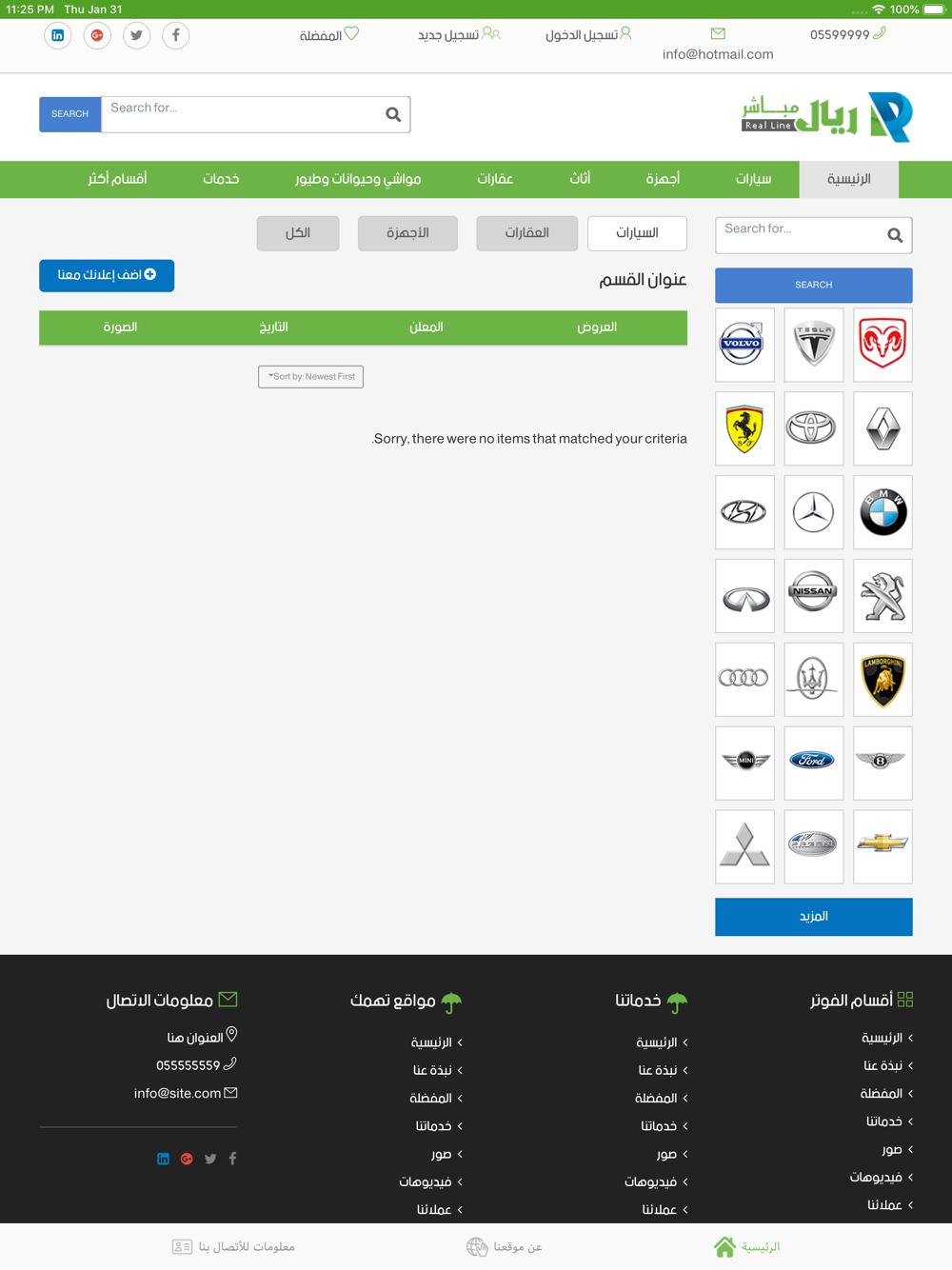Filter listings by السيارات button
Viewport: 952px width, 1270px height.
click(x=638, y=233)
